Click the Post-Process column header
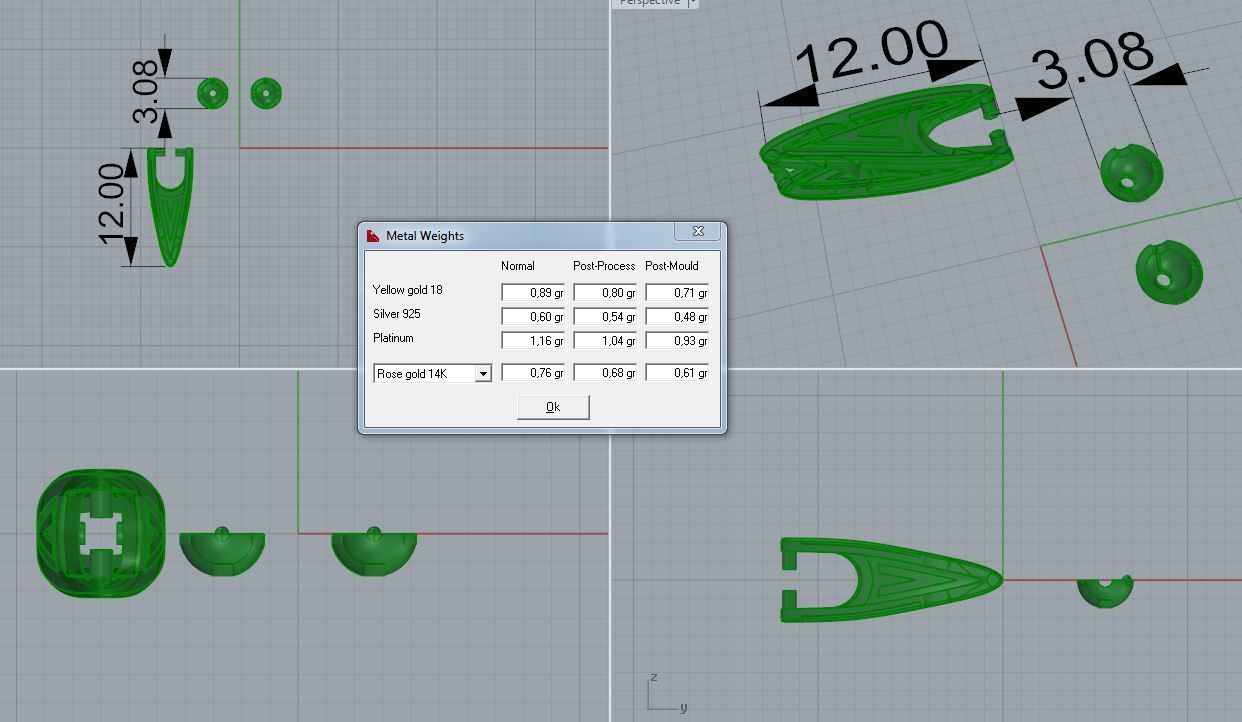The width and height of the screenshot is (1242, 722). (604, 266)
